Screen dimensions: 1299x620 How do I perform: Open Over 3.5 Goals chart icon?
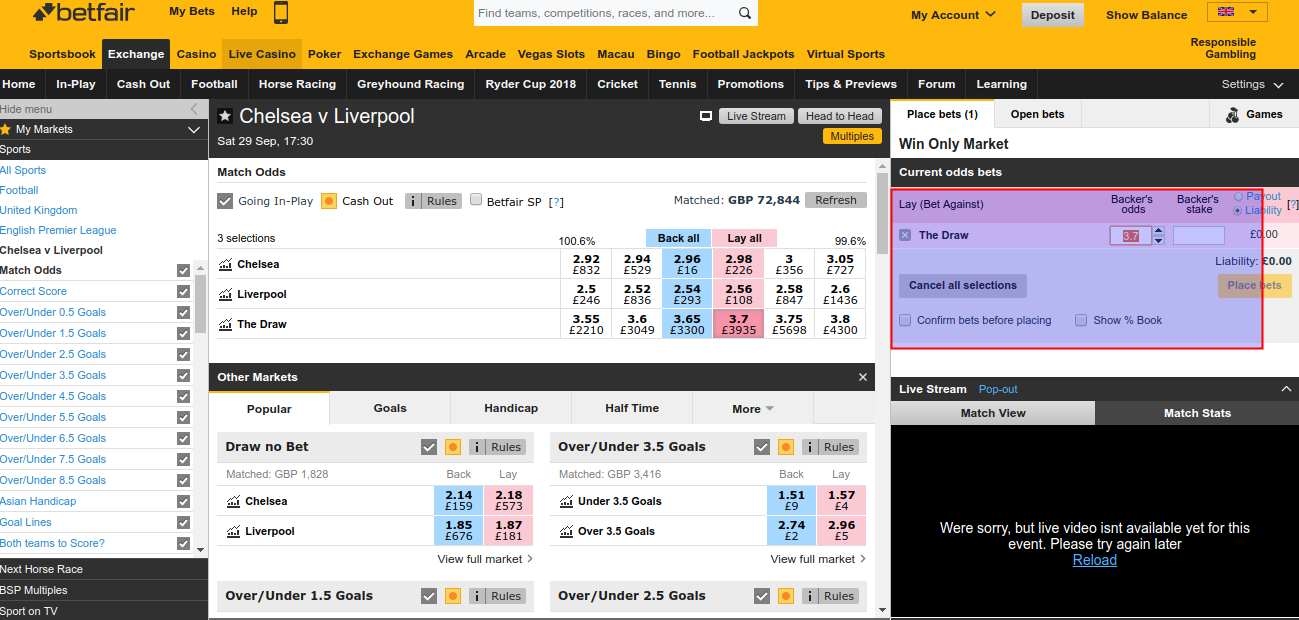(x=567, y=532)
